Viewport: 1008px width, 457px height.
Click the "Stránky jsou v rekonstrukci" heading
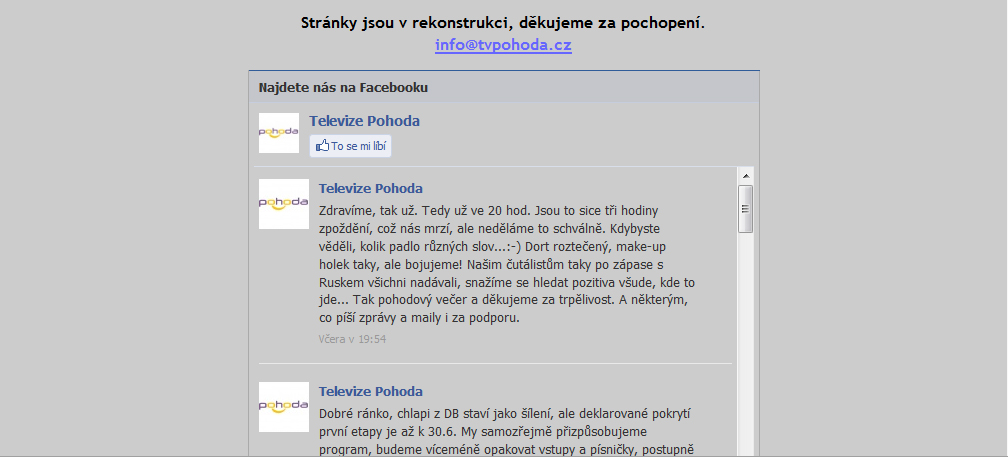point(503,22)
